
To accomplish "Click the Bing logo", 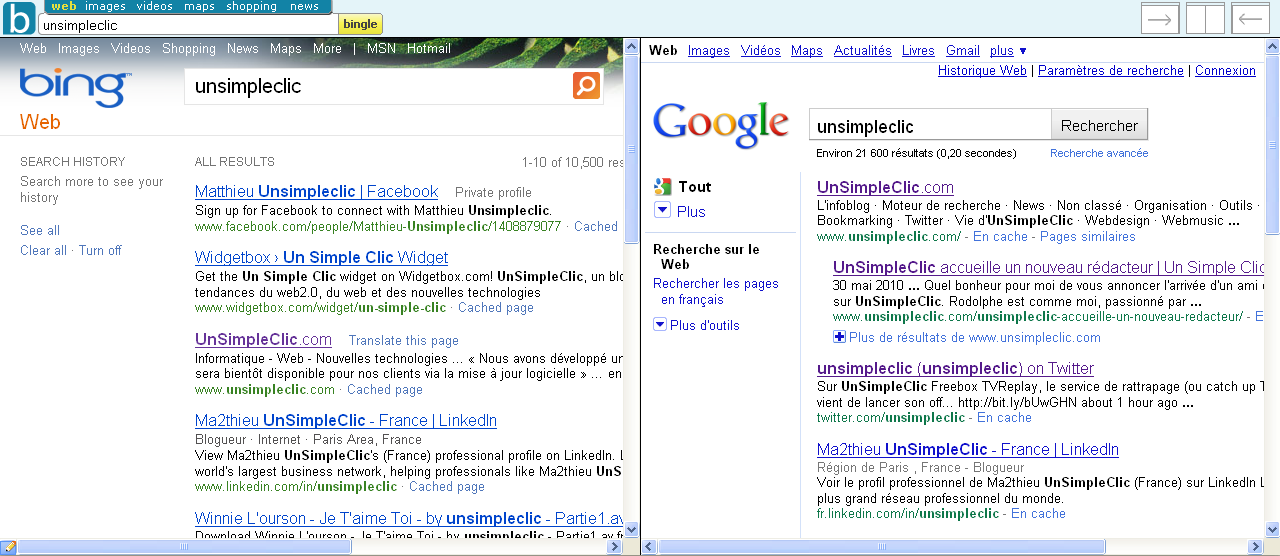I will pyautogui.click(x=76, y=87).
